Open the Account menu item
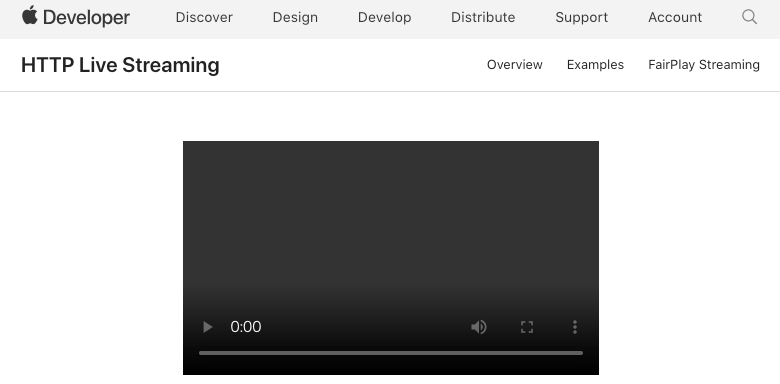 click(x=675, y=17)
